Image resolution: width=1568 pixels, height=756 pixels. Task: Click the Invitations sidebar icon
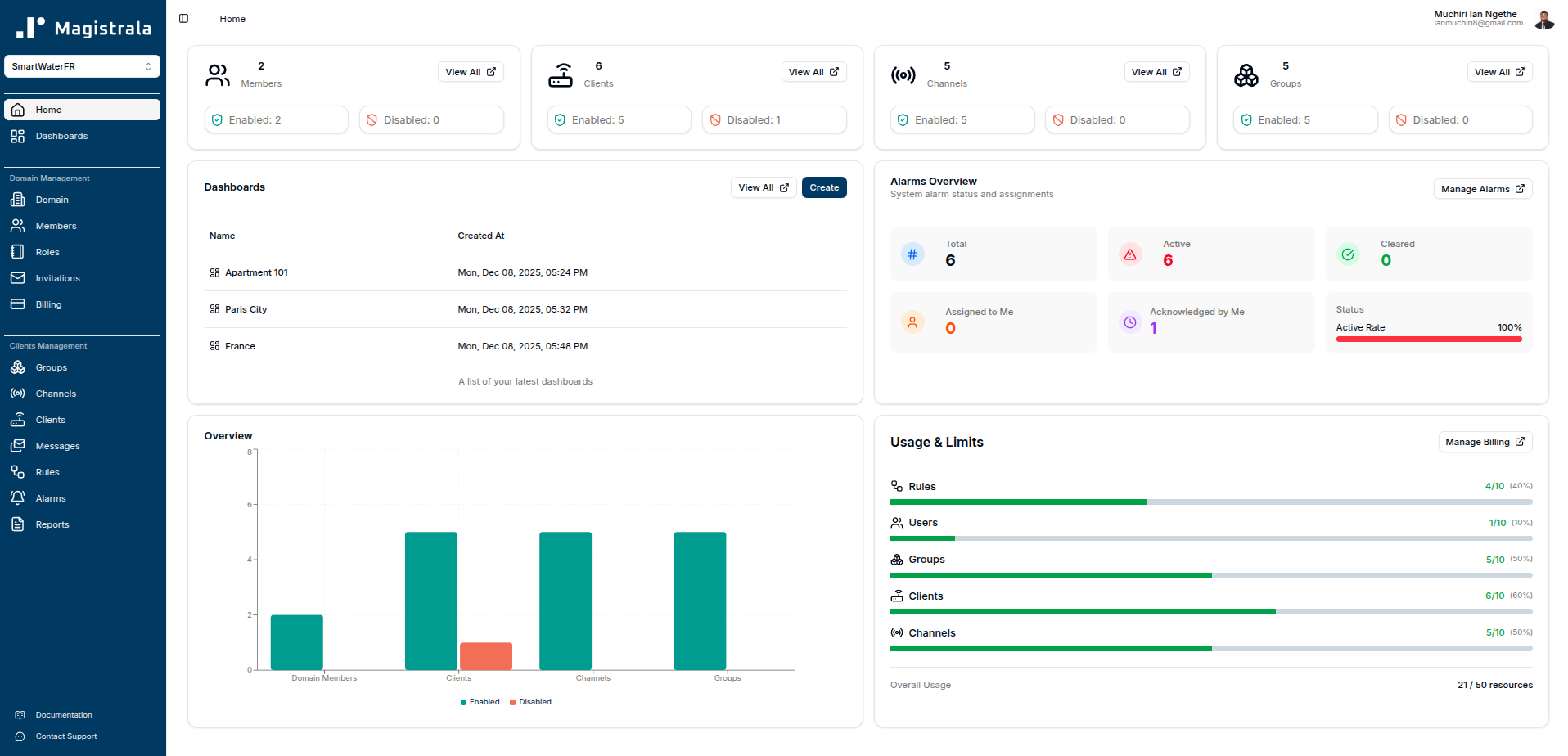click(x=18, y=278)
